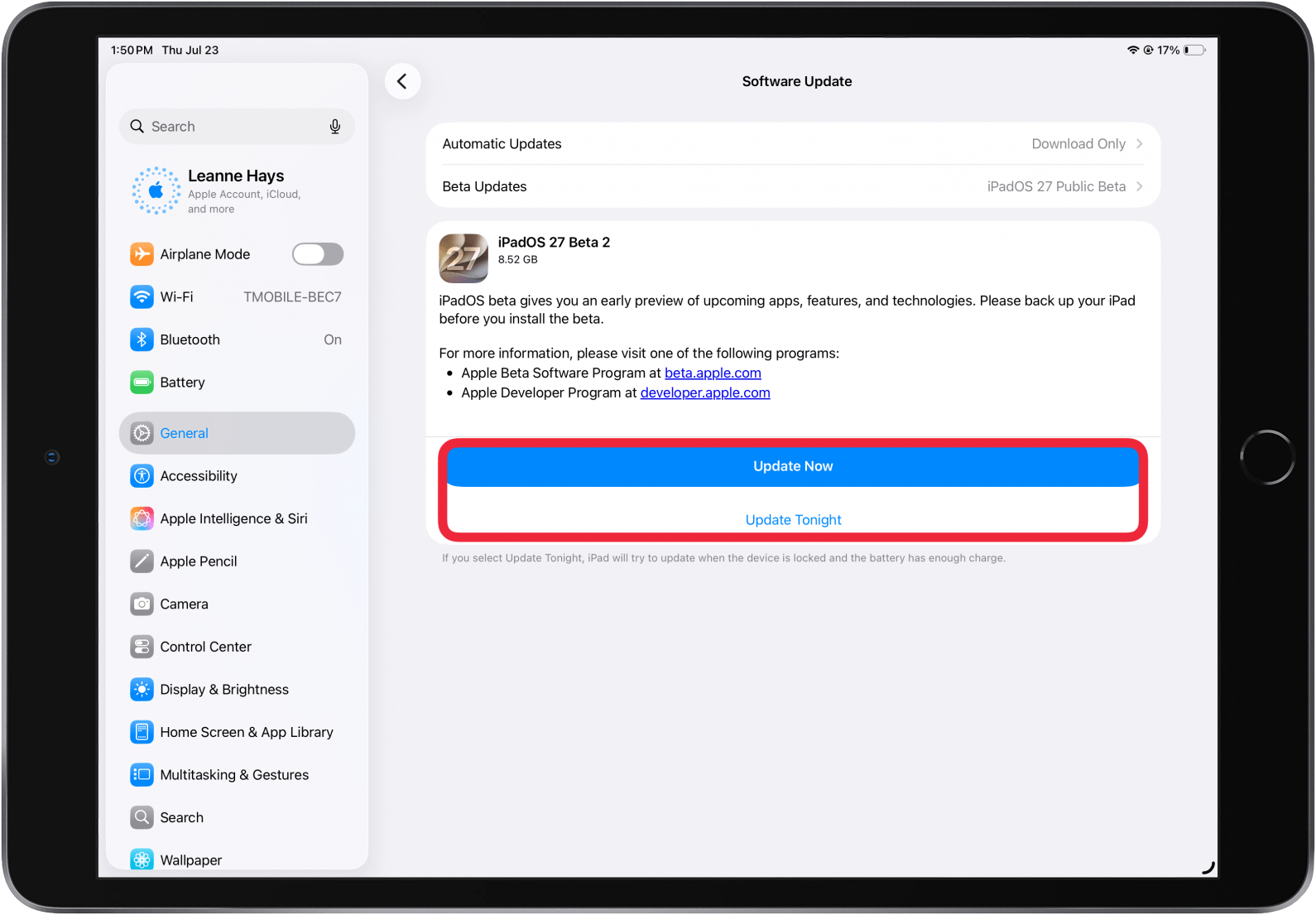Open Apple Pencil settings
The image size is (1316, 915).
pyautogui.click(x=237, y=561)
